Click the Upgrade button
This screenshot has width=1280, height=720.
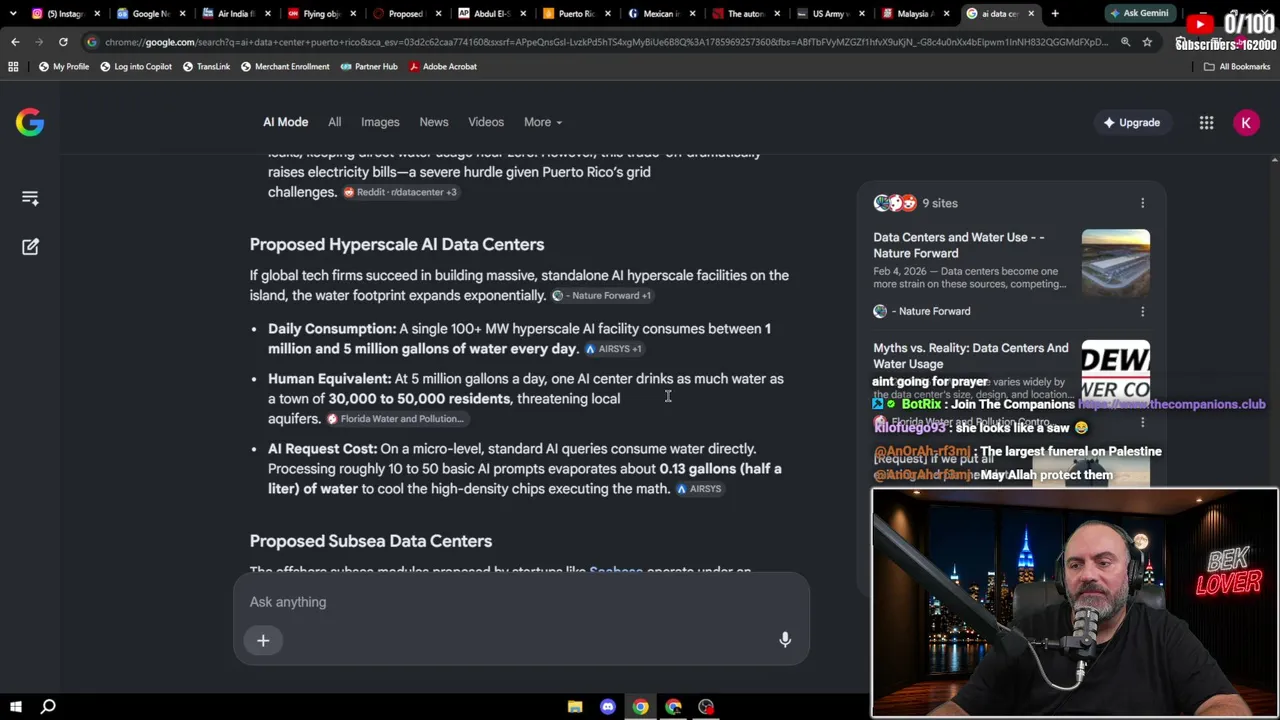pyautogui.click(x=1131, y=122)
